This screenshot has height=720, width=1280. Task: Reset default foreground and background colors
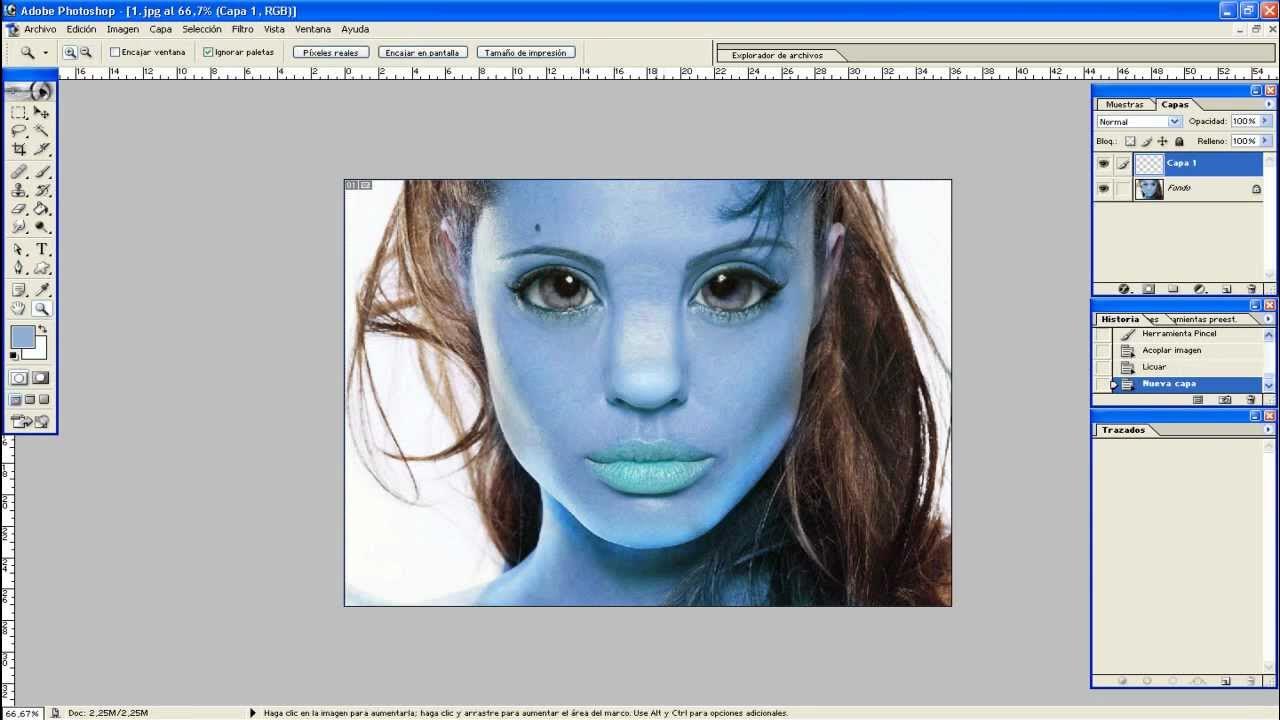[14, 355]
